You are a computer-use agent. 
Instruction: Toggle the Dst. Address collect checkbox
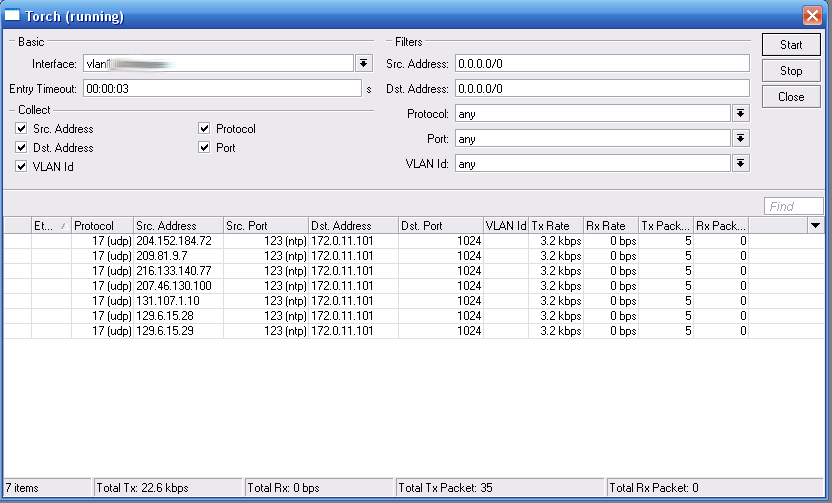(21, 148)
